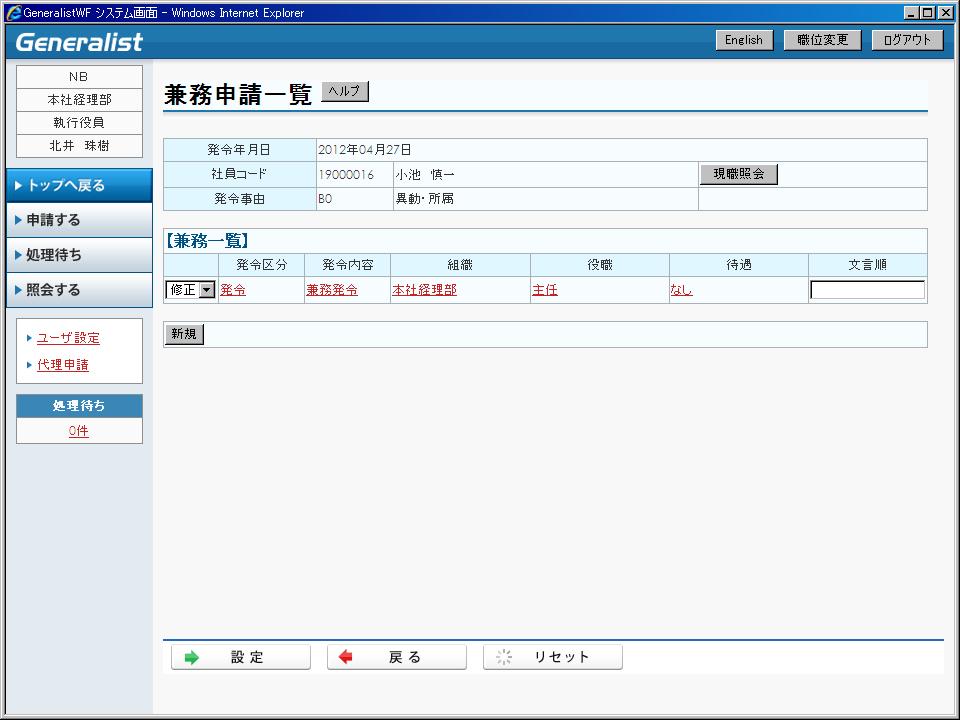Open the 代理申請 link
The image size is (960, 720).
(x=63, y=365)
